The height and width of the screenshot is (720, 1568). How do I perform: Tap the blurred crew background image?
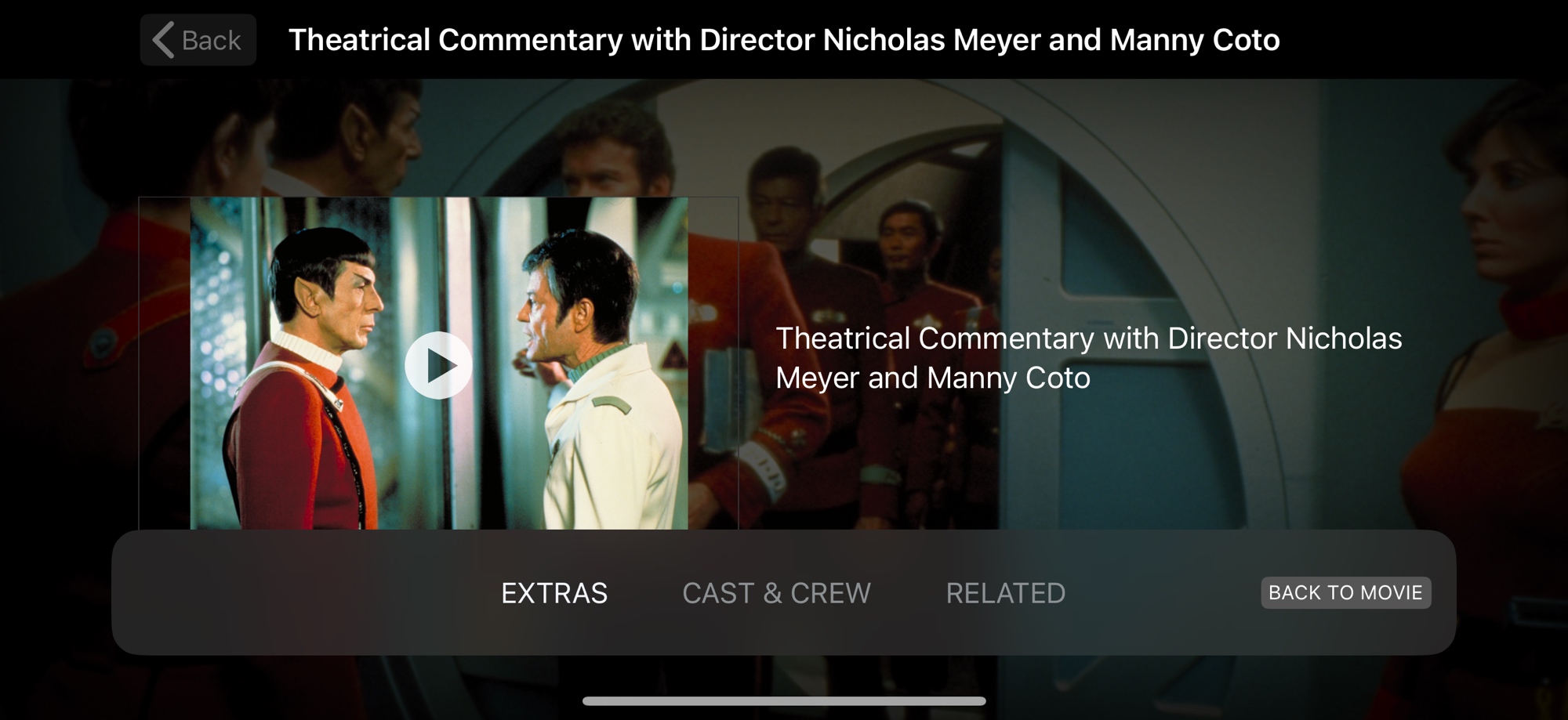click(1098, 196)
